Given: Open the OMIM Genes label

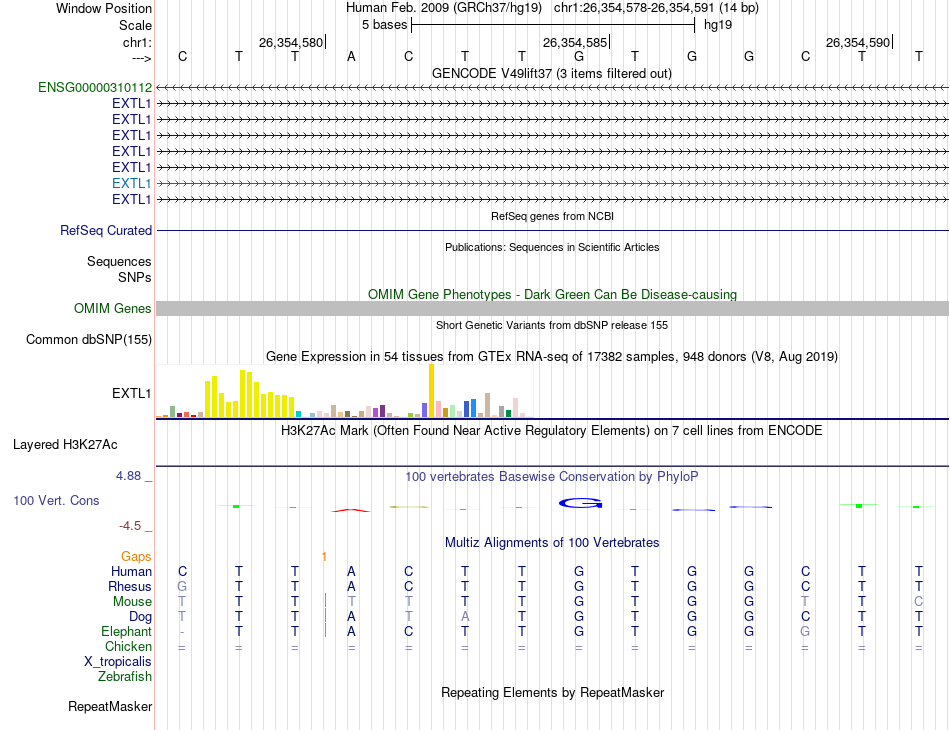Looking at the screenshot, I should 113,309.
